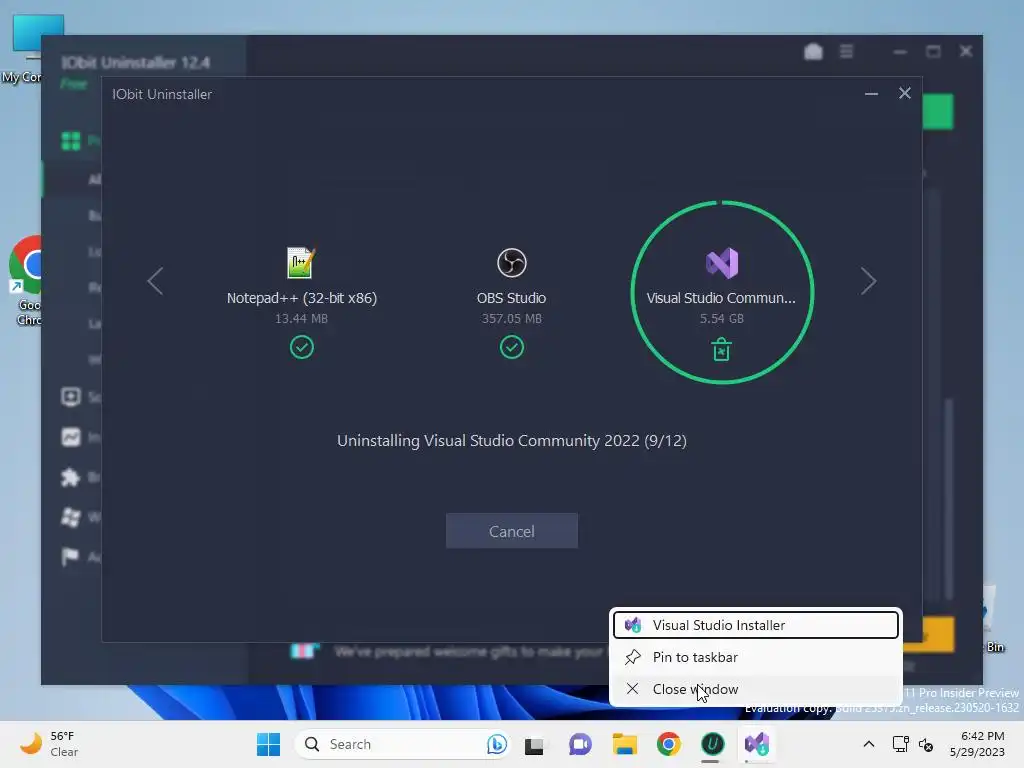Close the IObit Uninstaller progress dialog
The image size is (1024, 768).
click(x=904, y=93)
